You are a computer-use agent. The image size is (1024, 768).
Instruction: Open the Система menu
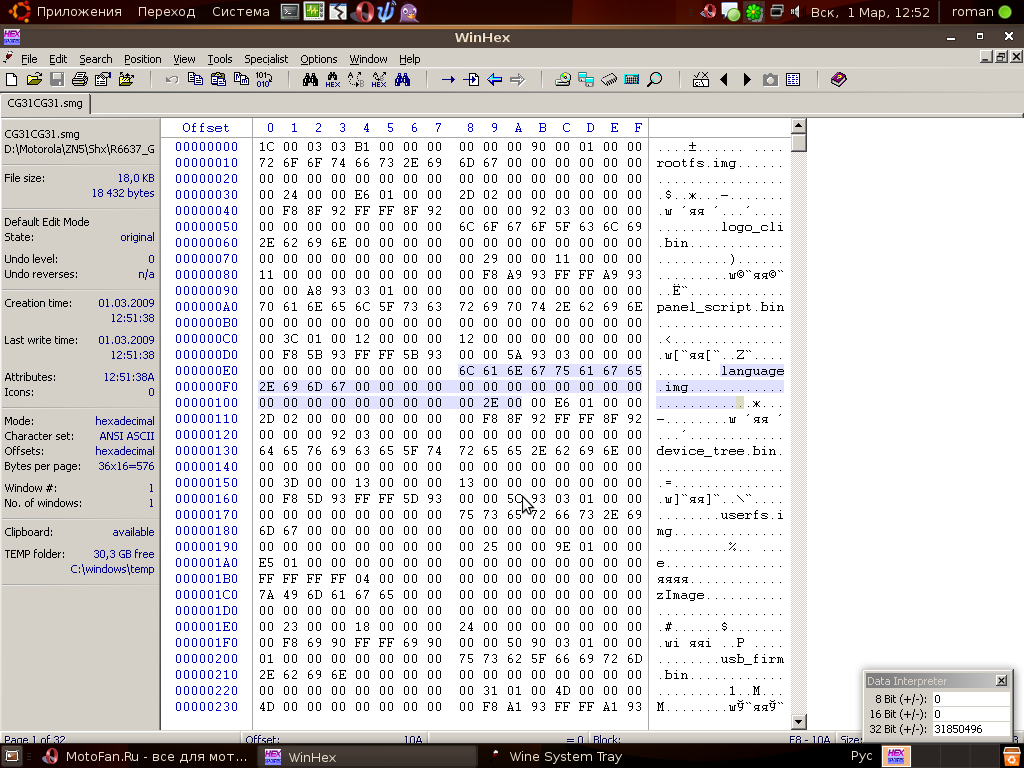point(240,12)
